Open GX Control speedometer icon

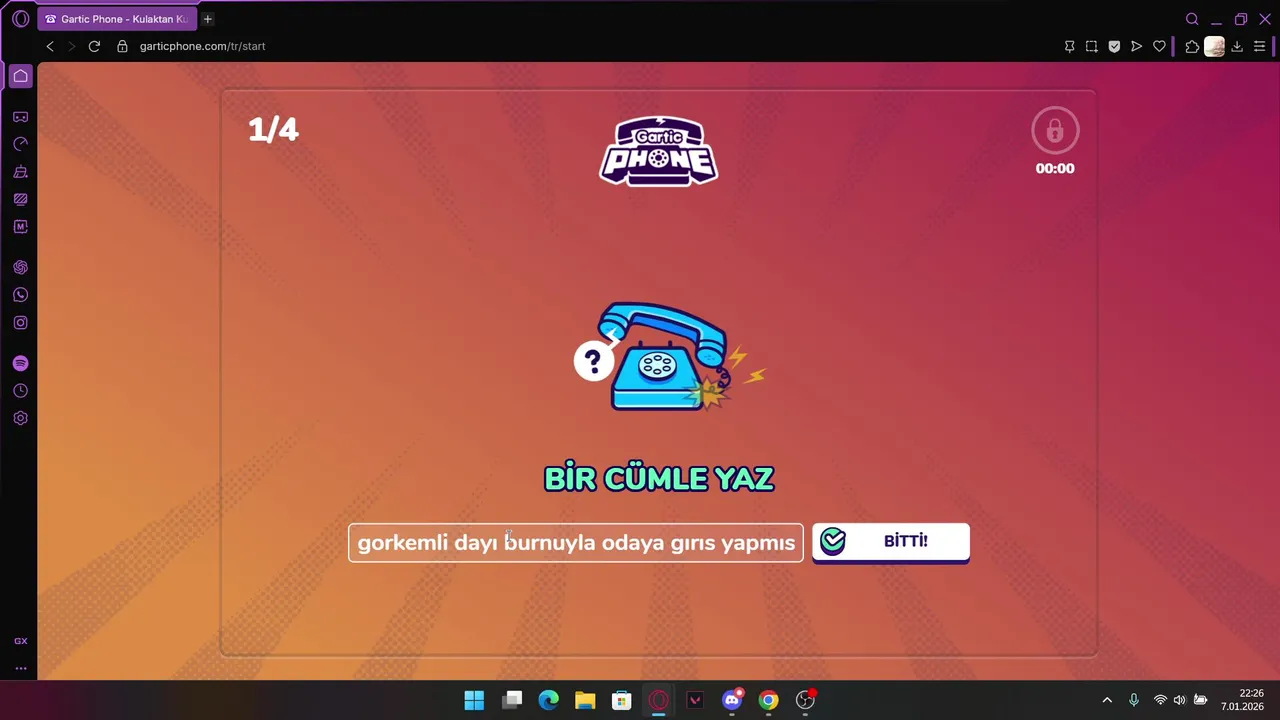coord(20,144)
